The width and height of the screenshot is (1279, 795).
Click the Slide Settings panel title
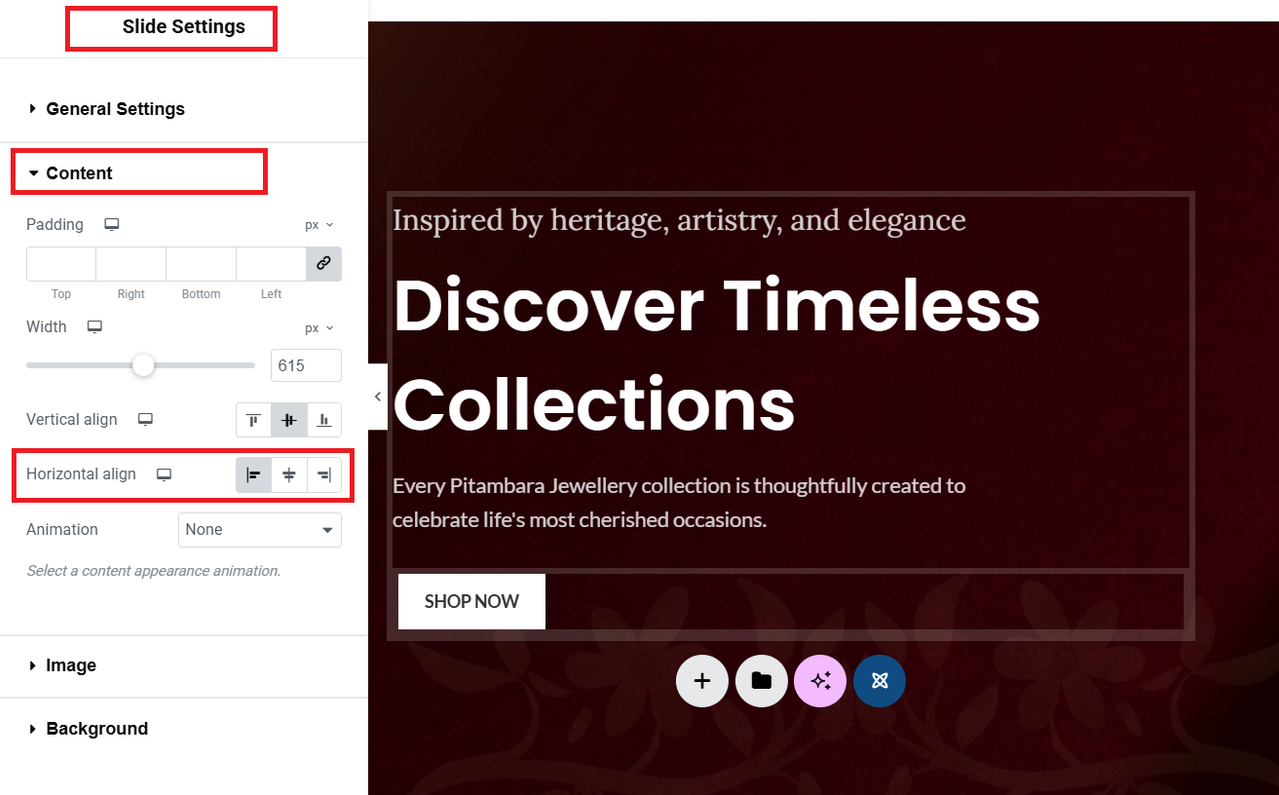[x=184, y=27]
